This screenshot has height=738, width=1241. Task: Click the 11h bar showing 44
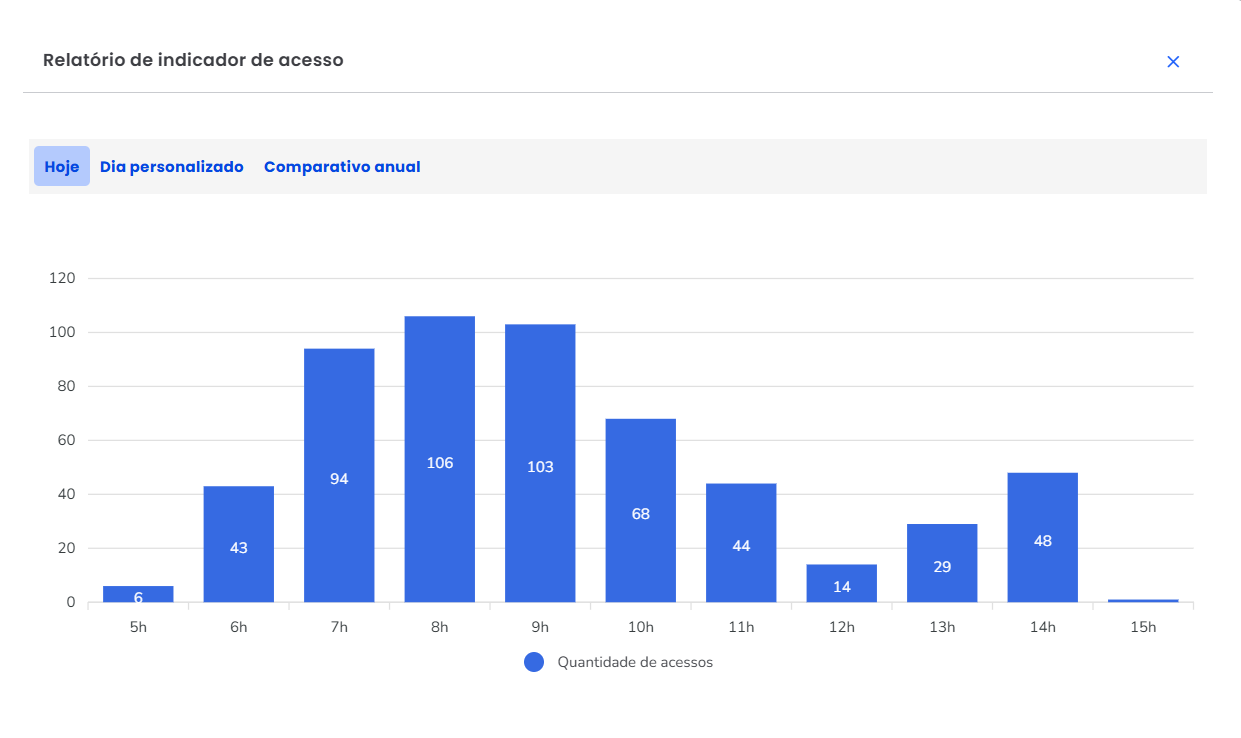(x=741, y=543)
